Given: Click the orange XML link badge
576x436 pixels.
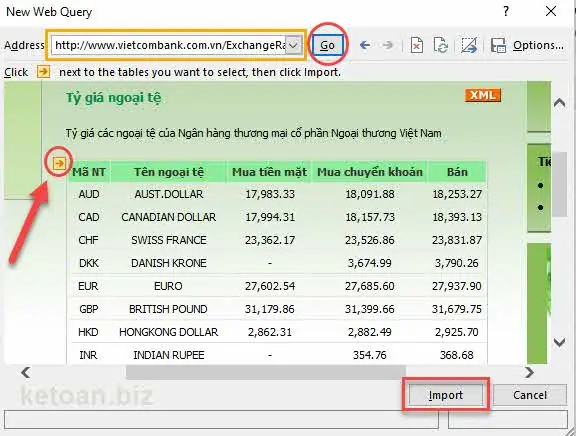Looking at the screenshot, I should (x=483, y=95).
